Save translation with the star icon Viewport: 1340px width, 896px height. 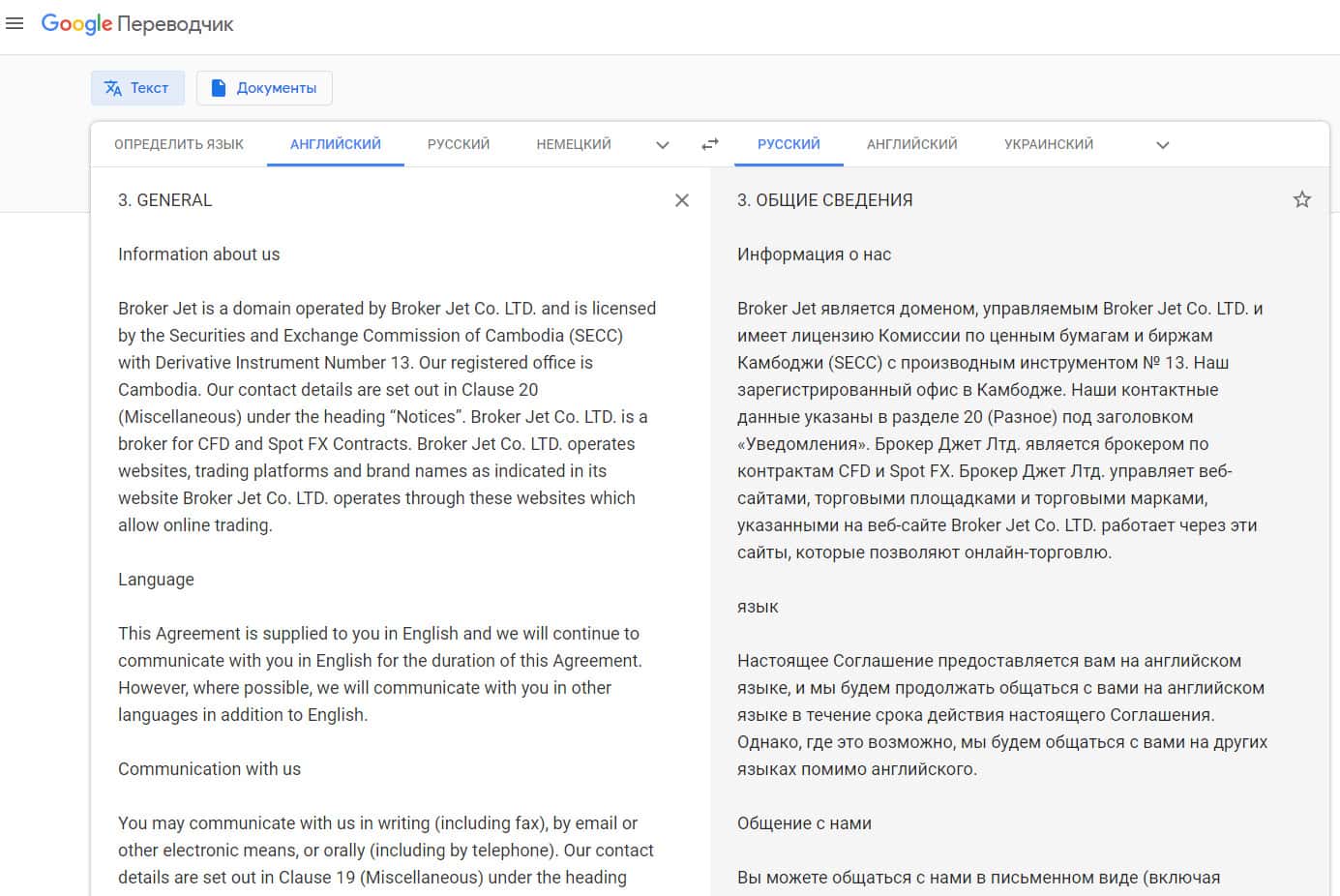[x=1302, y=200]
